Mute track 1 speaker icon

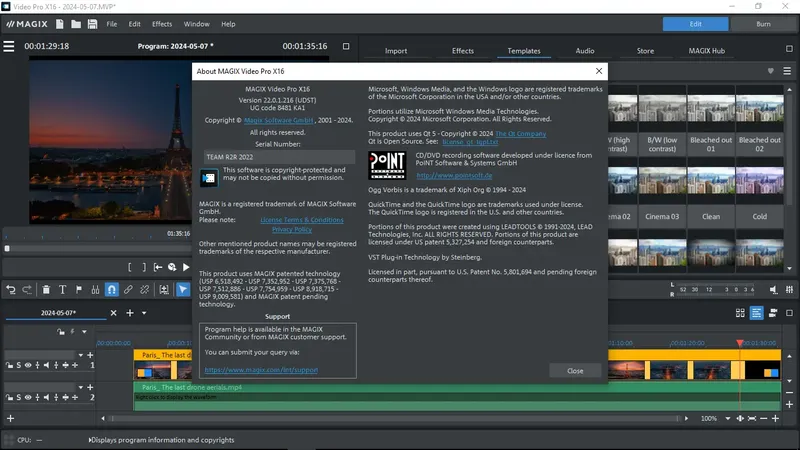coord(46,365)
